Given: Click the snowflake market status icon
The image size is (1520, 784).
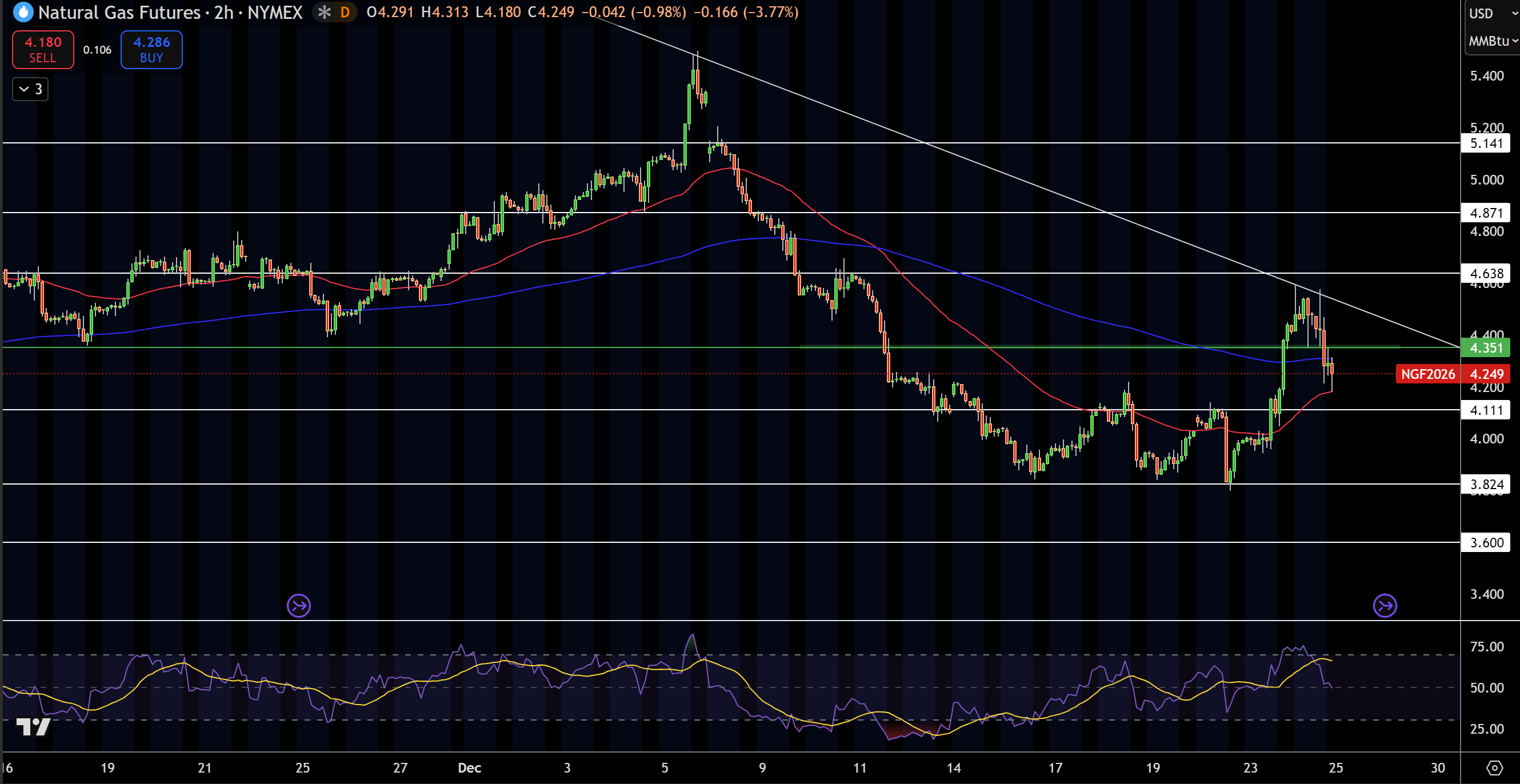Looking at the screenshot, I should click(x=324, y=12).
